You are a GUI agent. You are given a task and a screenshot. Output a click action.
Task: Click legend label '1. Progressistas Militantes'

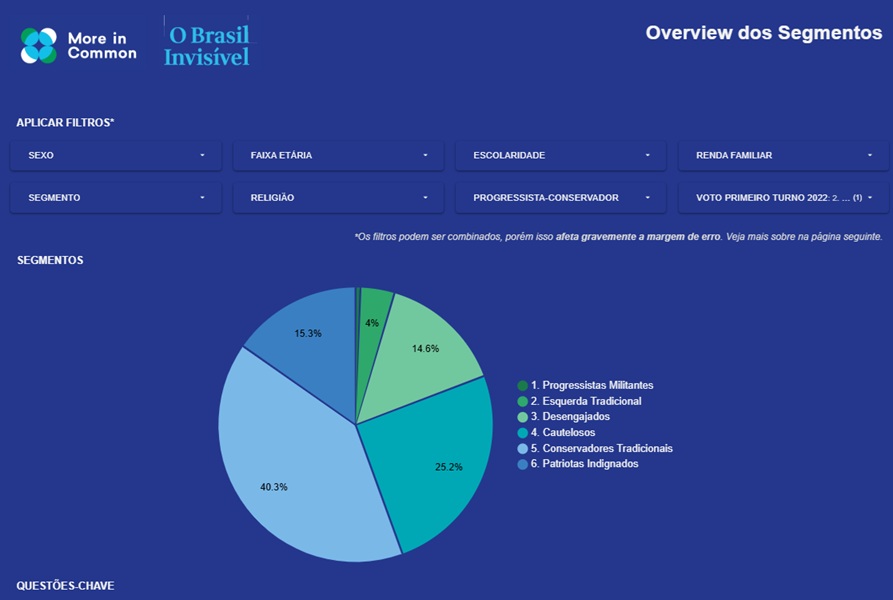(592, 385)
